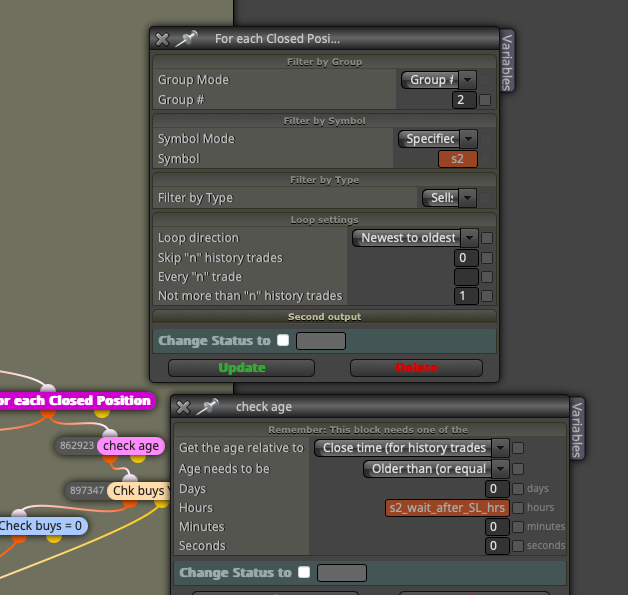
Task: Open Get the age relative to dropdown
Action: tap(412, 448)
